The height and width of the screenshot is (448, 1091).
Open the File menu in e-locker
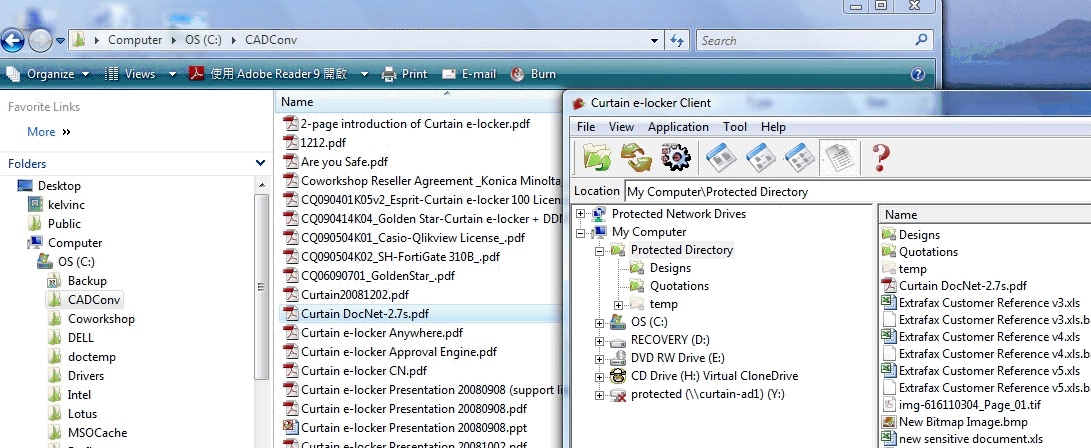[586, 127]
